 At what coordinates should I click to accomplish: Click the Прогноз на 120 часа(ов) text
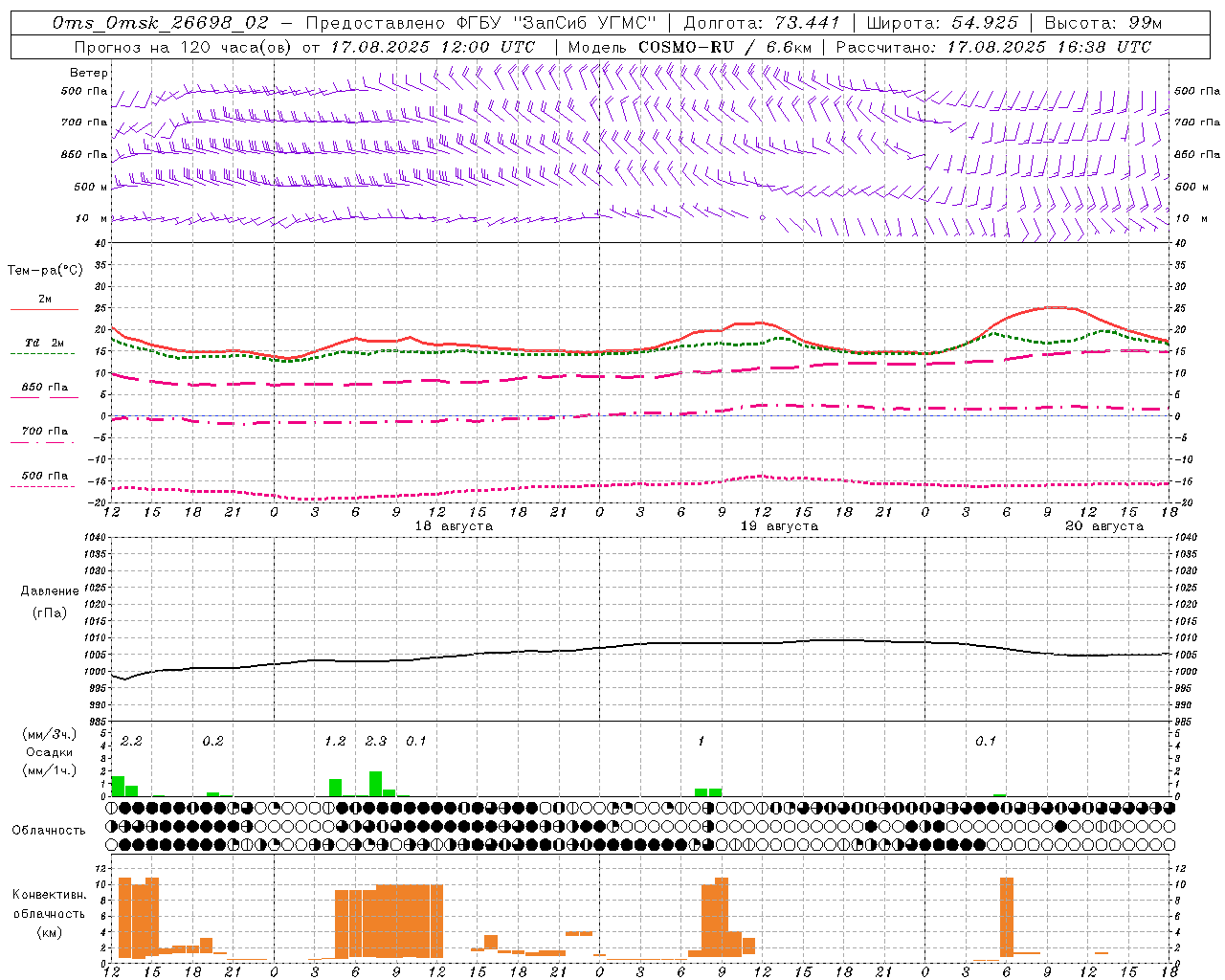[182, 47]
